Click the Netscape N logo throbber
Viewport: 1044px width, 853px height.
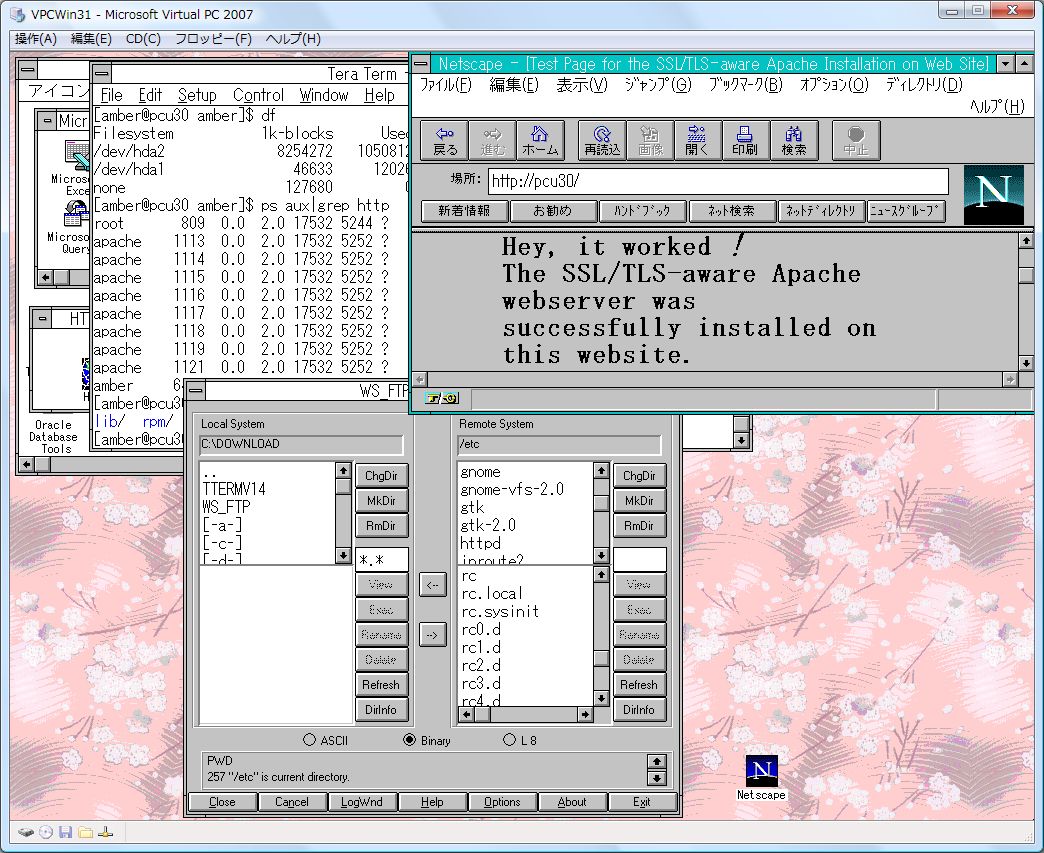click(x=993, y=194)
